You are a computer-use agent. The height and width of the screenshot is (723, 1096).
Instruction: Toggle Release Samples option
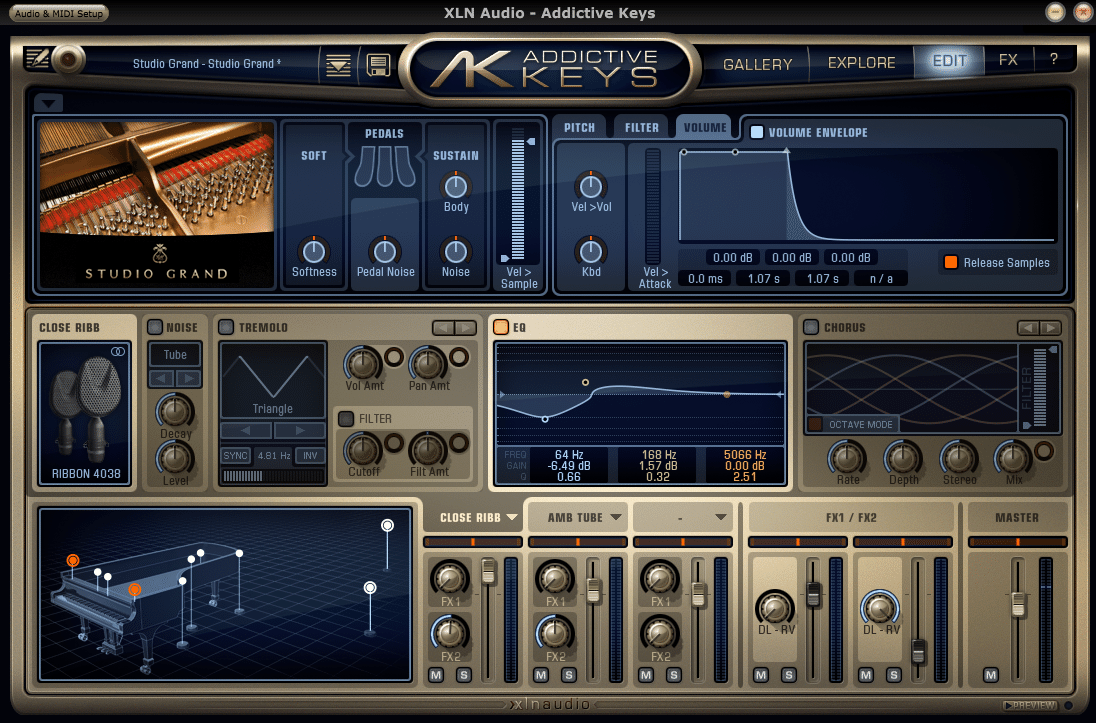point(951,262)
